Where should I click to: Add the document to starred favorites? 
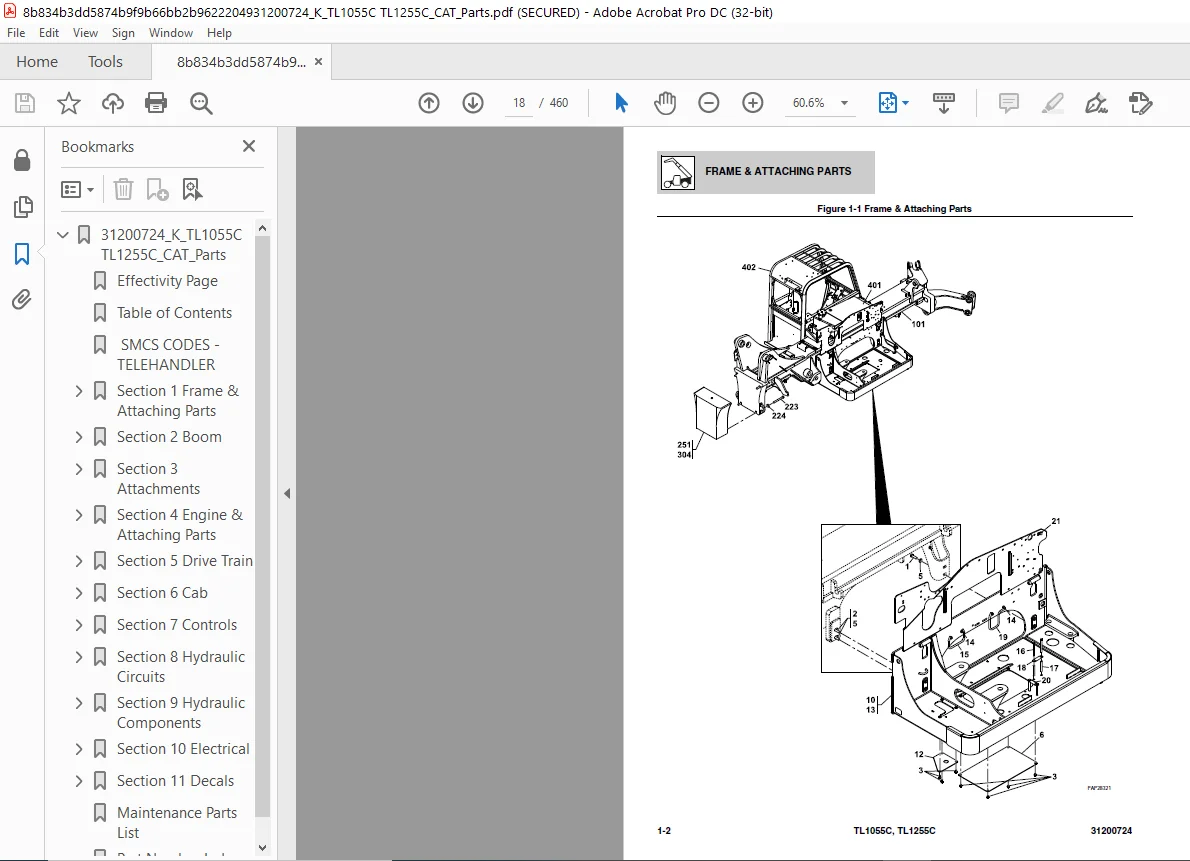coord(69,102)
